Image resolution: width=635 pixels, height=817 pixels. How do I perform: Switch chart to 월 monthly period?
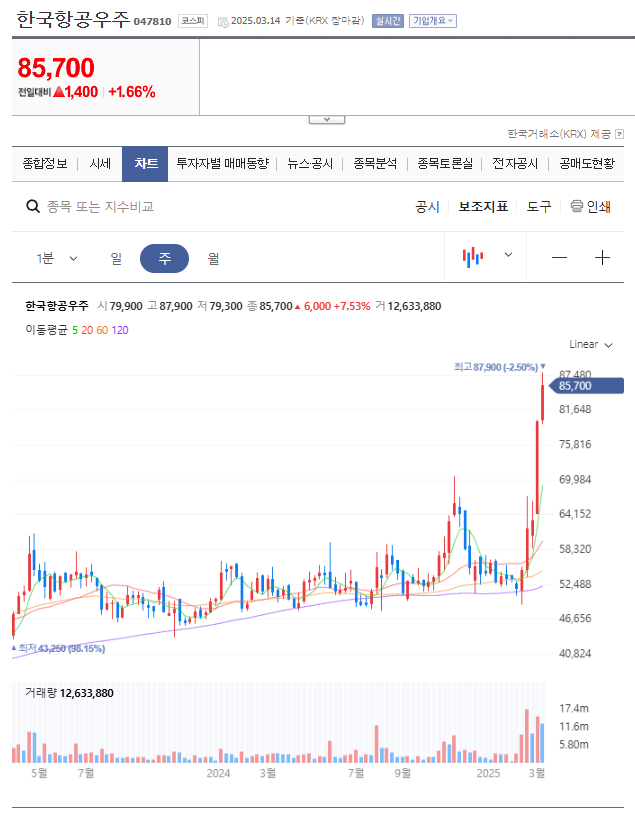point(213,258)
